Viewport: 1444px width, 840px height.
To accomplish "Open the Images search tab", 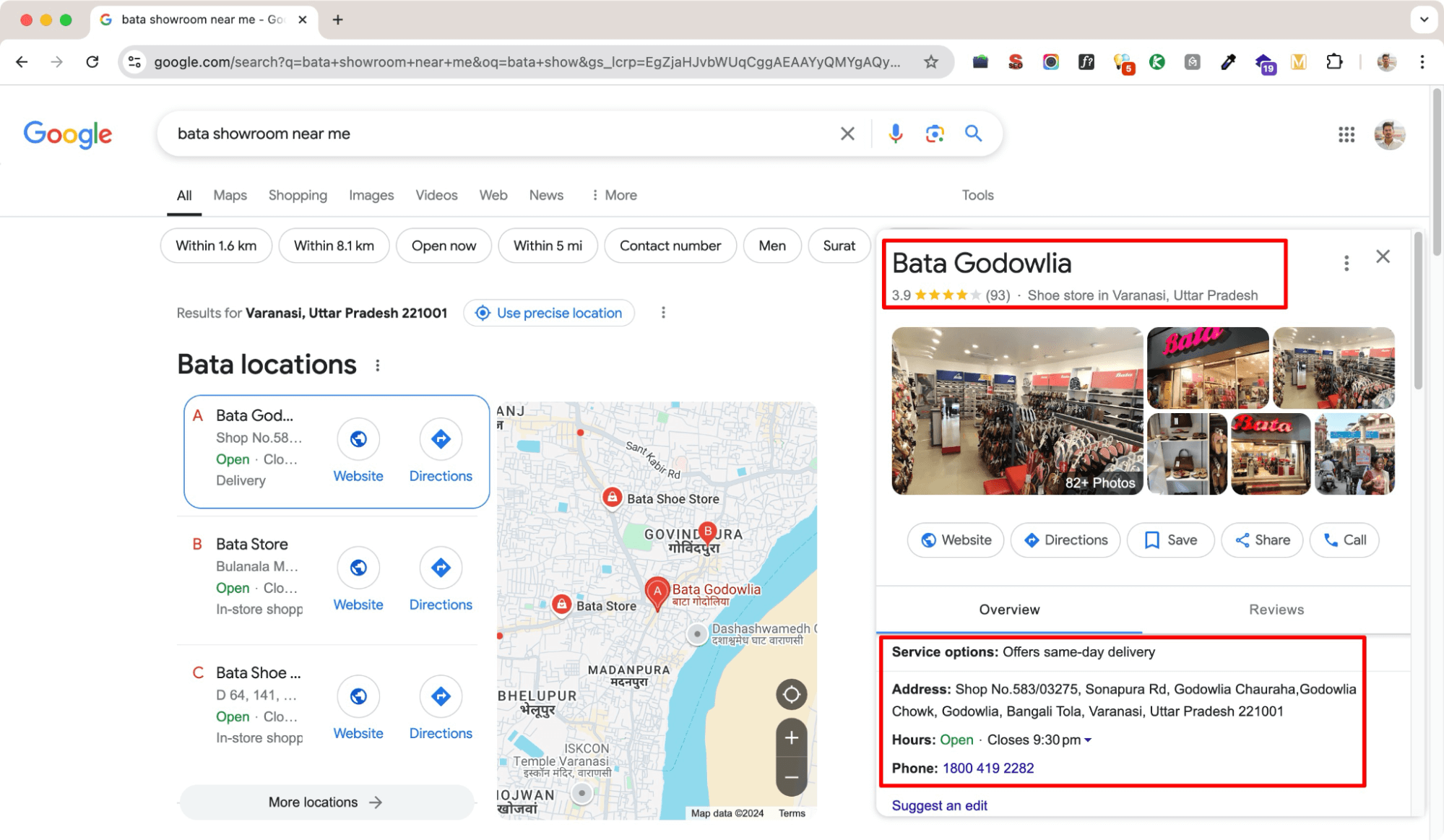I will [x=371, y=195].
